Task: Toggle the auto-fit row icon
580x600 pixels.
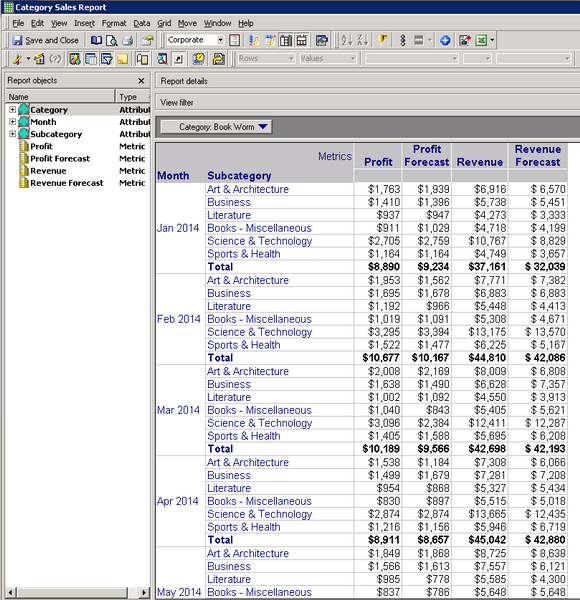Action: point(302,40)
